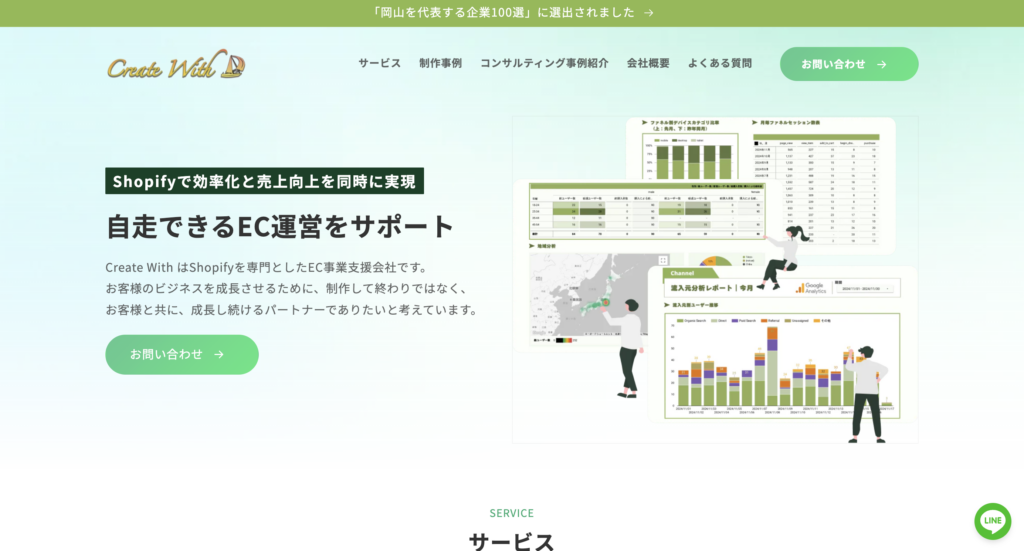1024x551 pixels.
Task: Open the 岡山を代表する企業100選 announcement link
Action: click(503, 13)
